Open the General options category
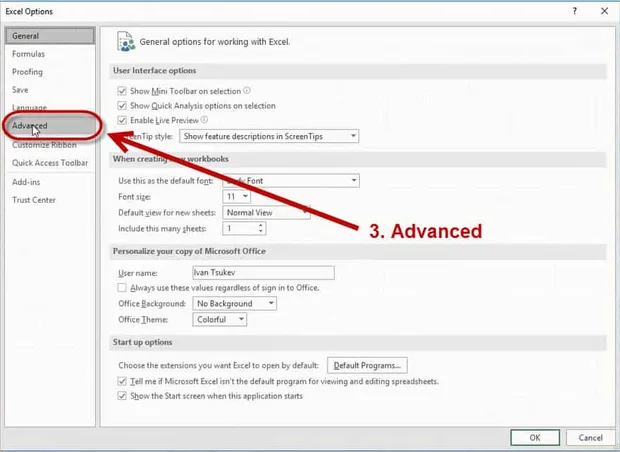Screen dimensions: 620x452 (x=50, y=36)
